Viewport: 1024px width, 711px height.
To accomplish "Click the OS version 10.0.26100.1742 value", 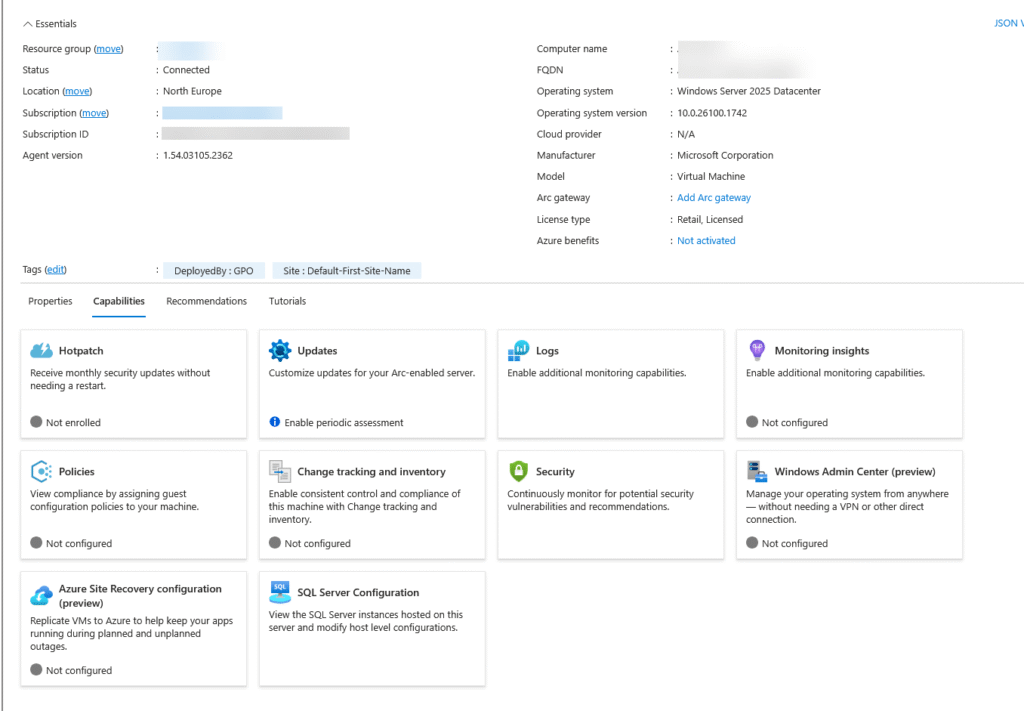I will 712,113.
